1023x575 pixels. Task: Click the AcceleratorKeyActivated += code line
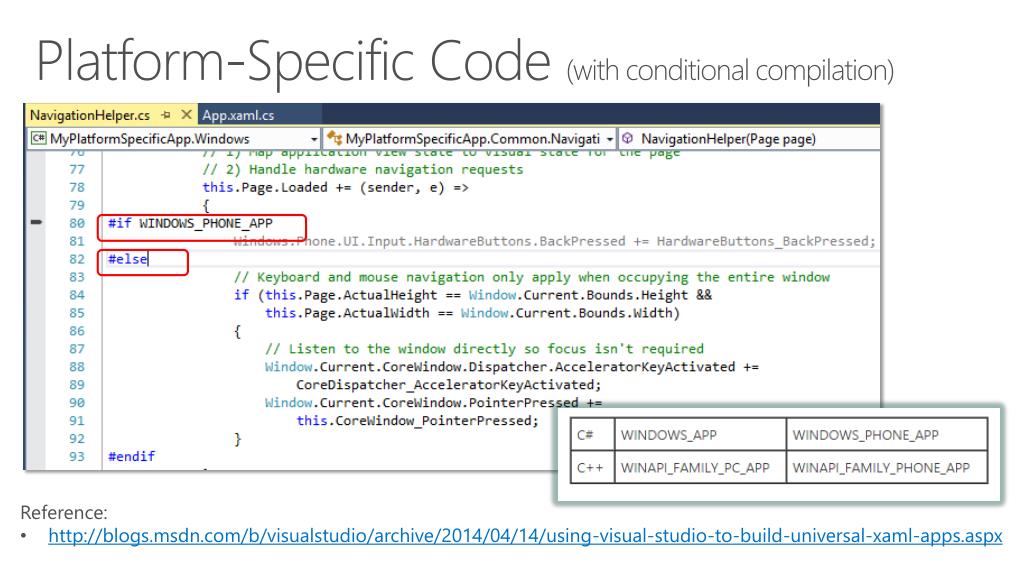[512, 367]
